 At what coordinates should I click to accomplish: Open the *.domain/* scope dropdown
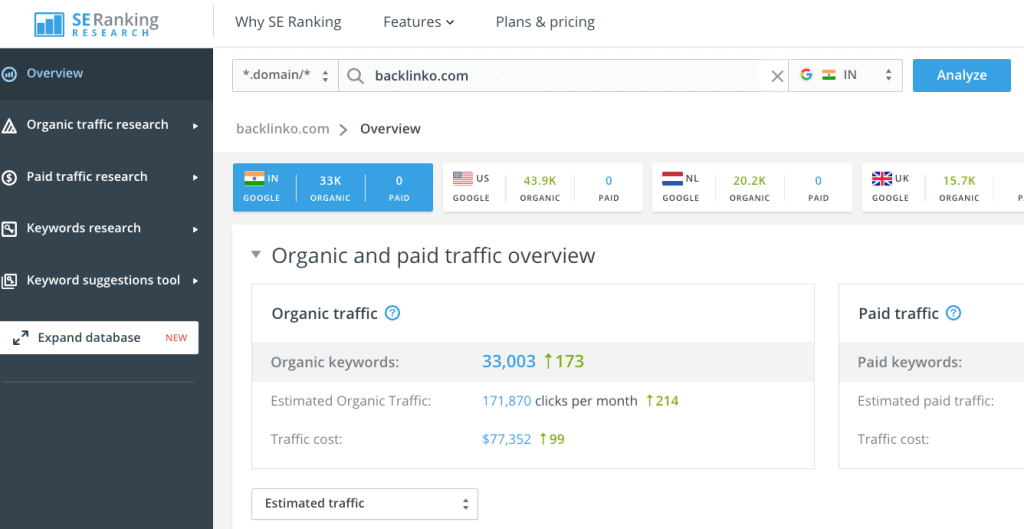pyautogui.click(x=285, y=76)
